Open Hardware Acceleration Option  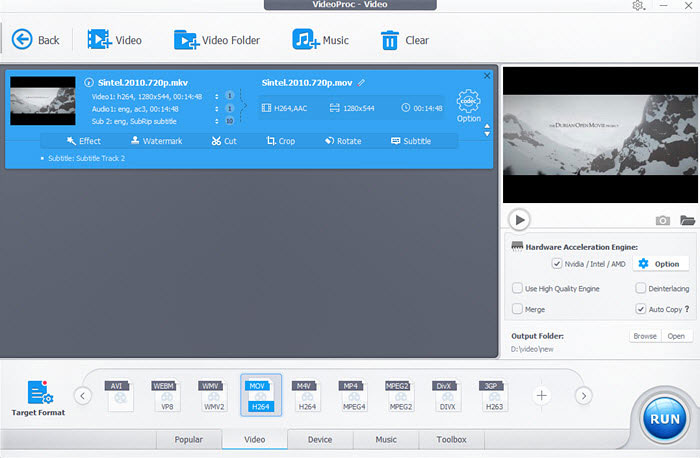(659, 264)
